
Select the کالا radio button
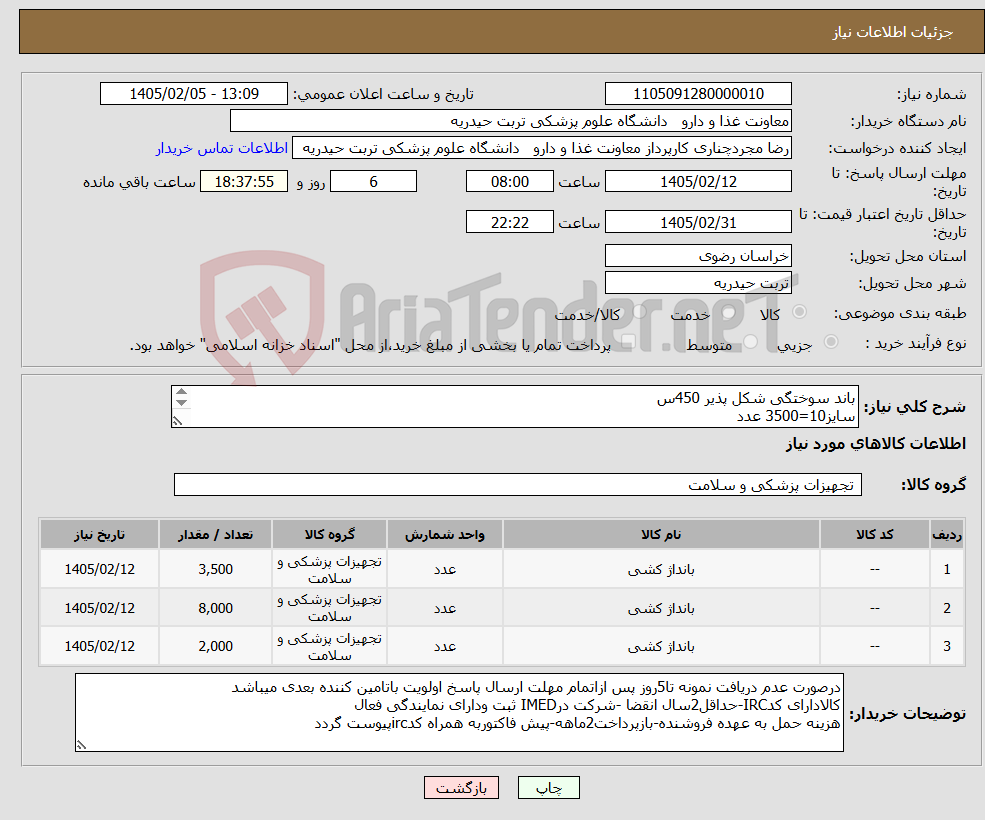click(x=800, y=312)
